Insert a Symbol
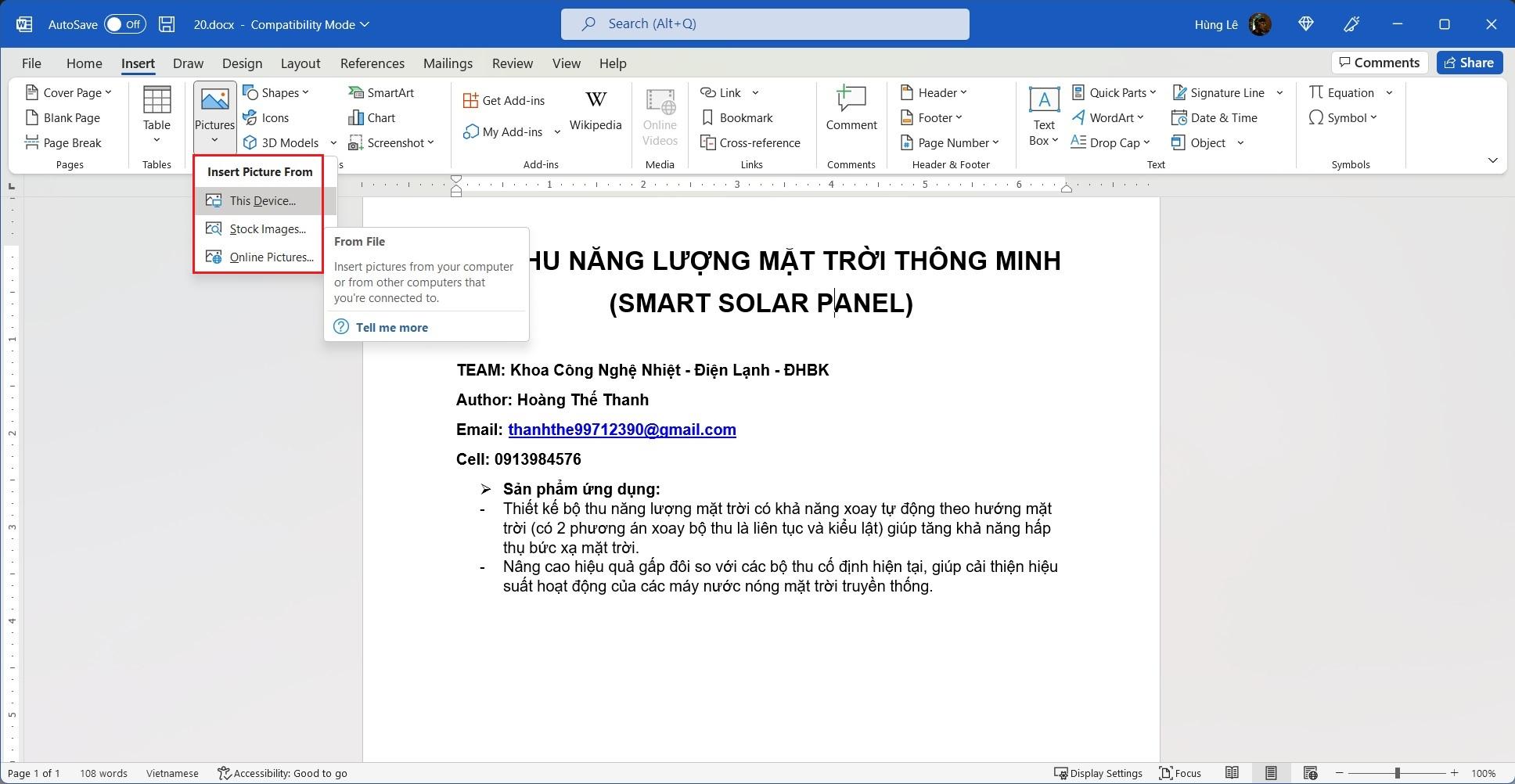1515x784 pixels. [1343, 117]
